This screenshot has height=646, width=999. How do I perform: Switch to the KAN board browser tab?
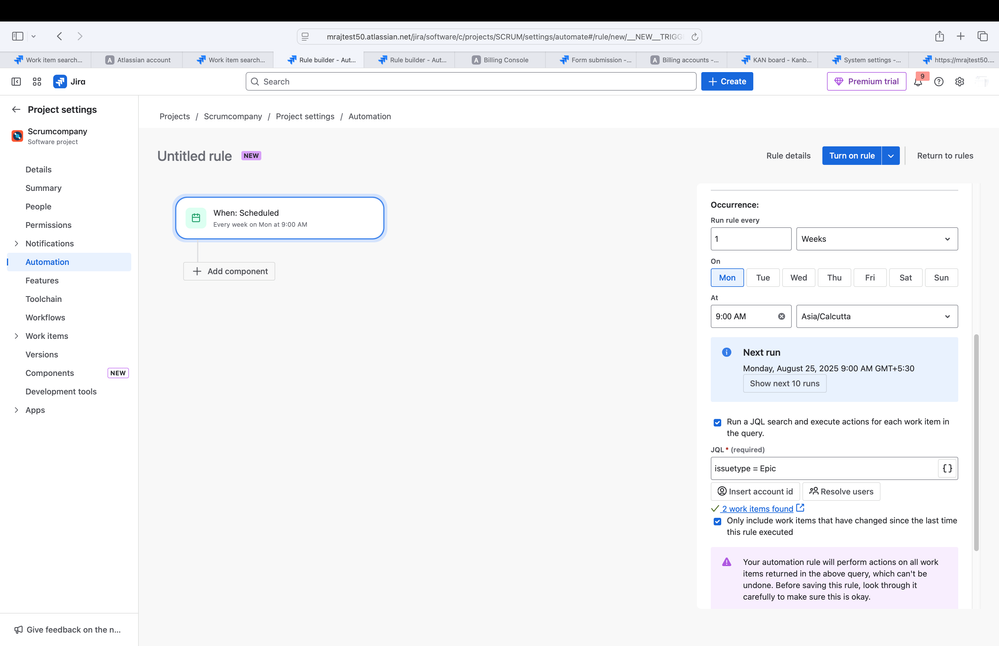click(x=775, y=60)
